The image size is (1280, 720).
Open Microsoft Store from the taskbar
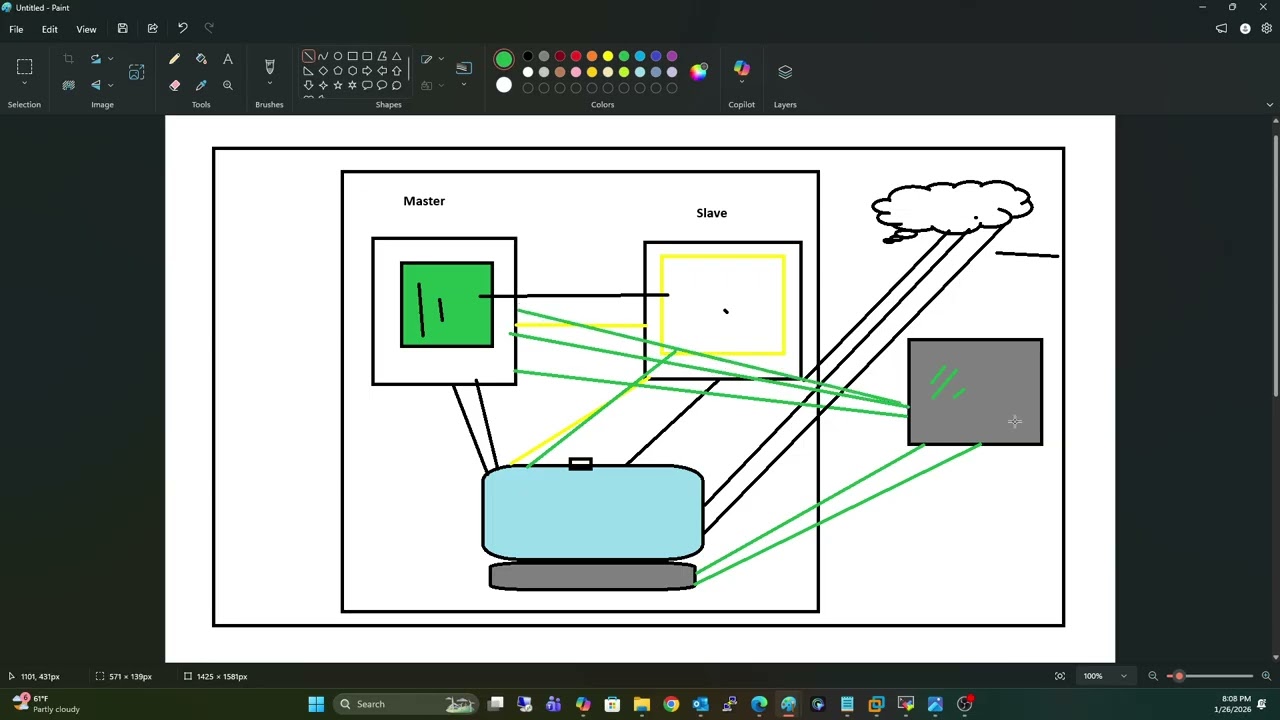(612, 704)
